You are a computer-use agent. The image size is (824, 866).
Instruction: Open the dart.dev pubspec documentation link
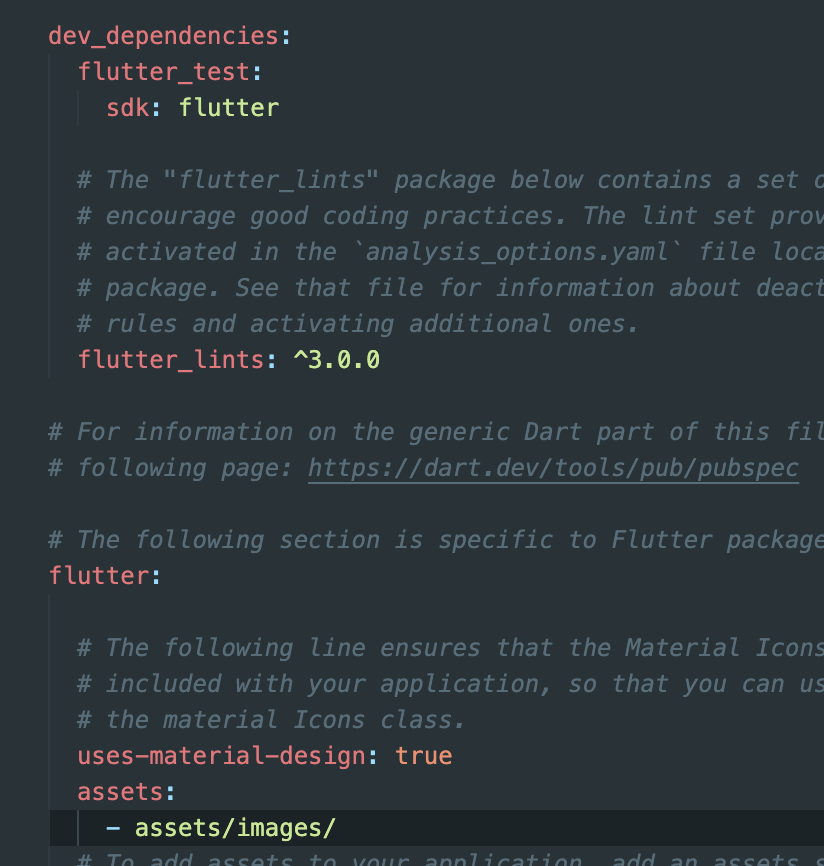point(553,468)
